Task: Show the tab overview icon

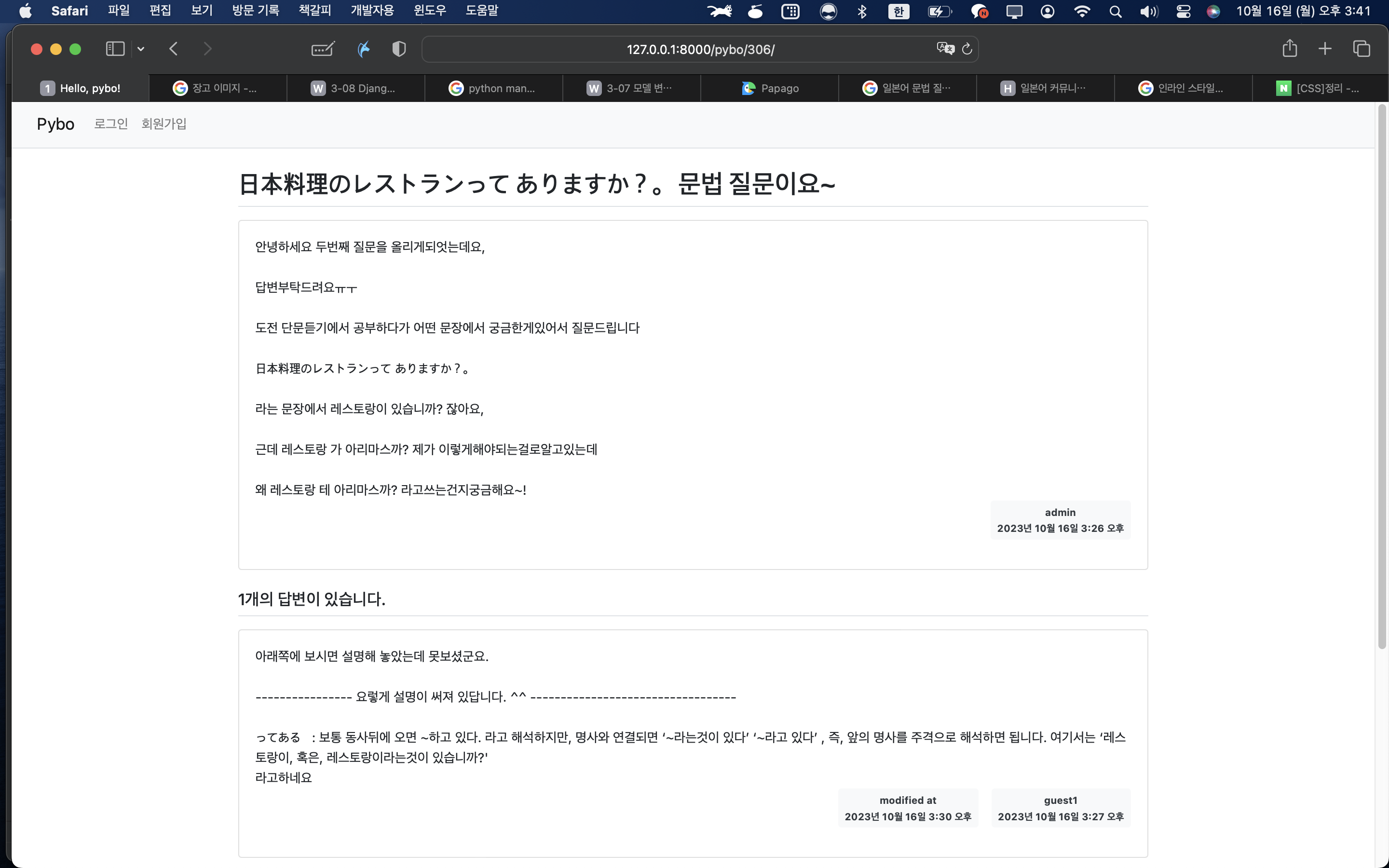Action: 1362,49
